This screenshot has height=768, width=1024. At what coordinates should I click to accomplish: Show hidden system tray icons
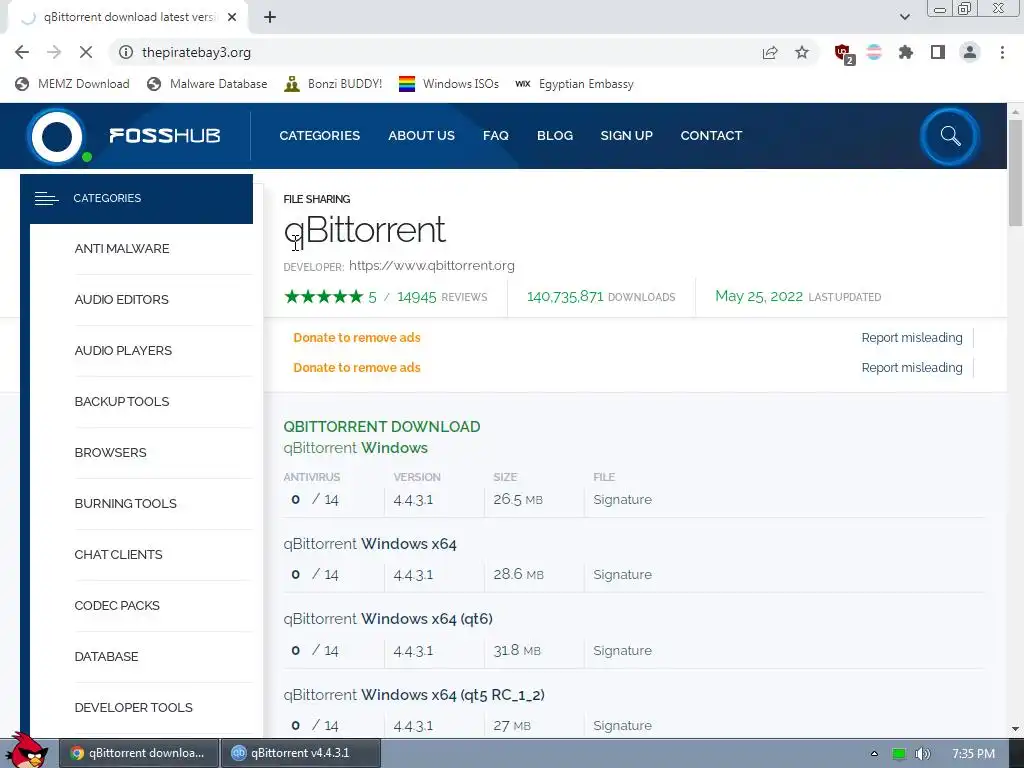pos(874,754)
